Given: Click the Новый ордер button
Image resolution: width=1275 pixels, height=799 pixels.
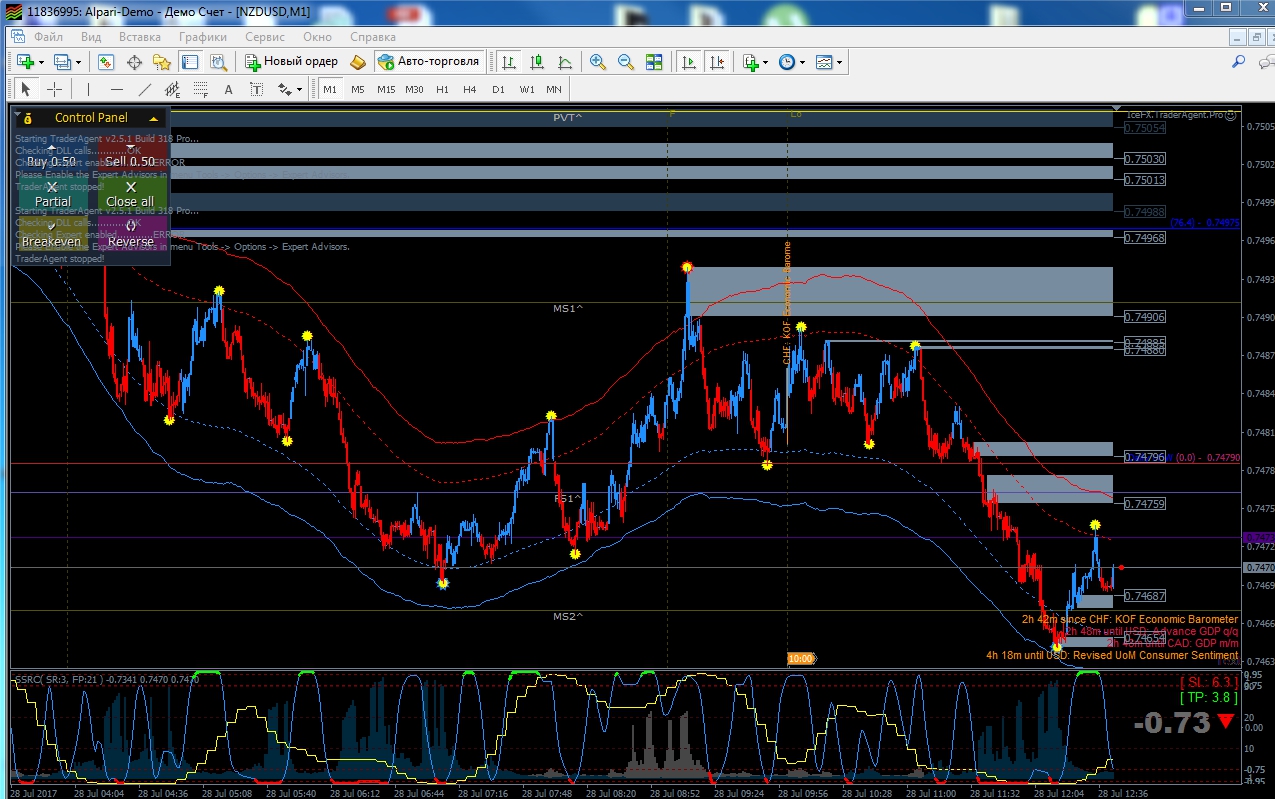Looking at the screenshot, I should [292, 62].
